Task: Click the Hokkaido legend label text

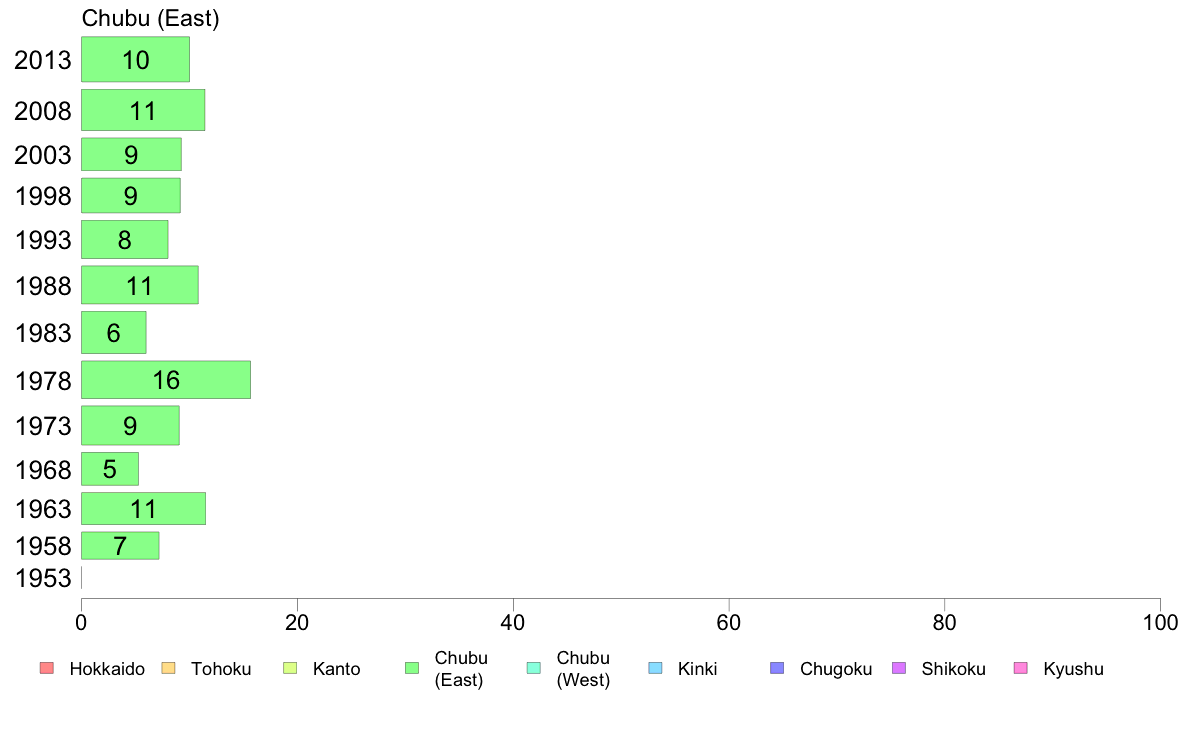Action: click(x=107, y=669)
